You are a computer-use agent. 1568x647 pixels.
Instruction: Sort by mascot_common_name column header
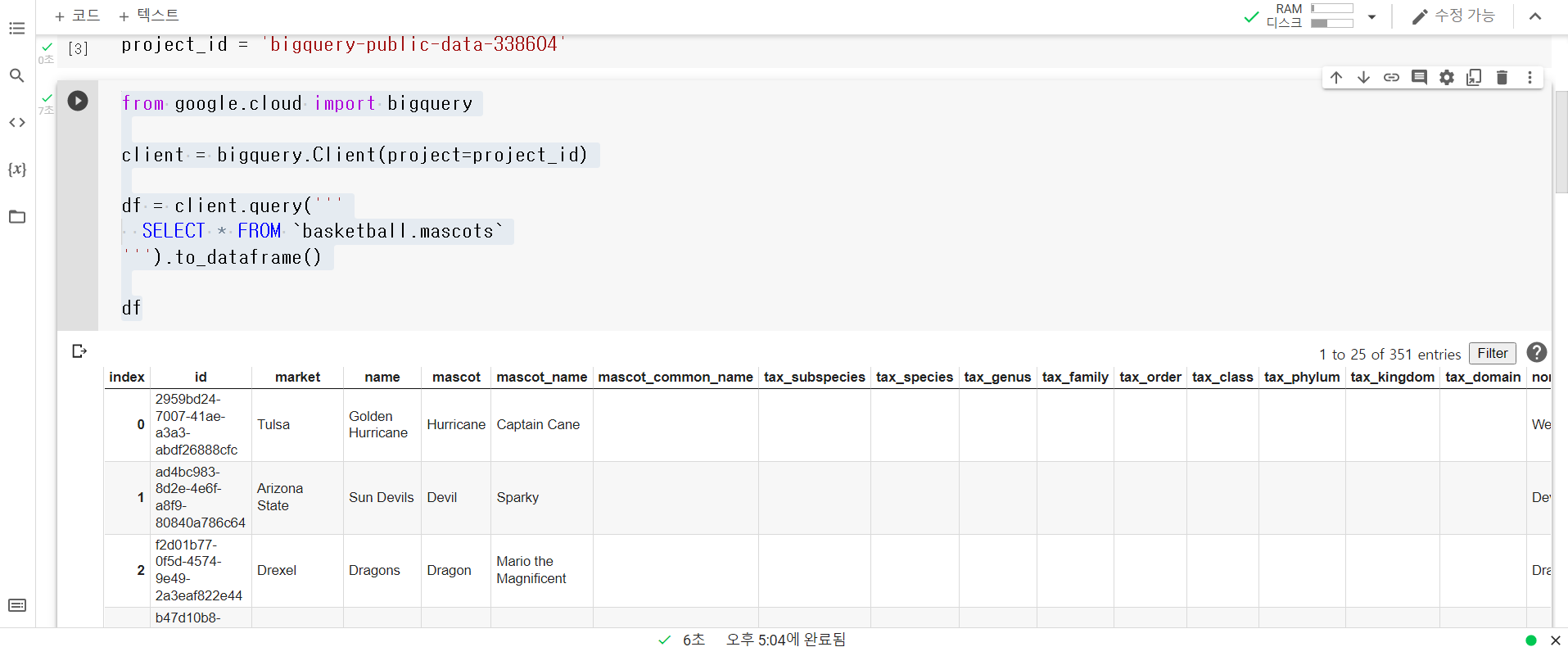676,377
